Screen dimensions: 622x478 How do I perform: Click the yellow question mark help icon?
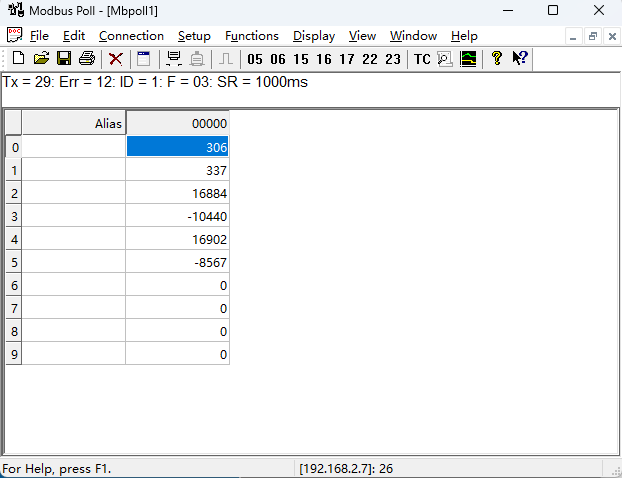point(496,59)
